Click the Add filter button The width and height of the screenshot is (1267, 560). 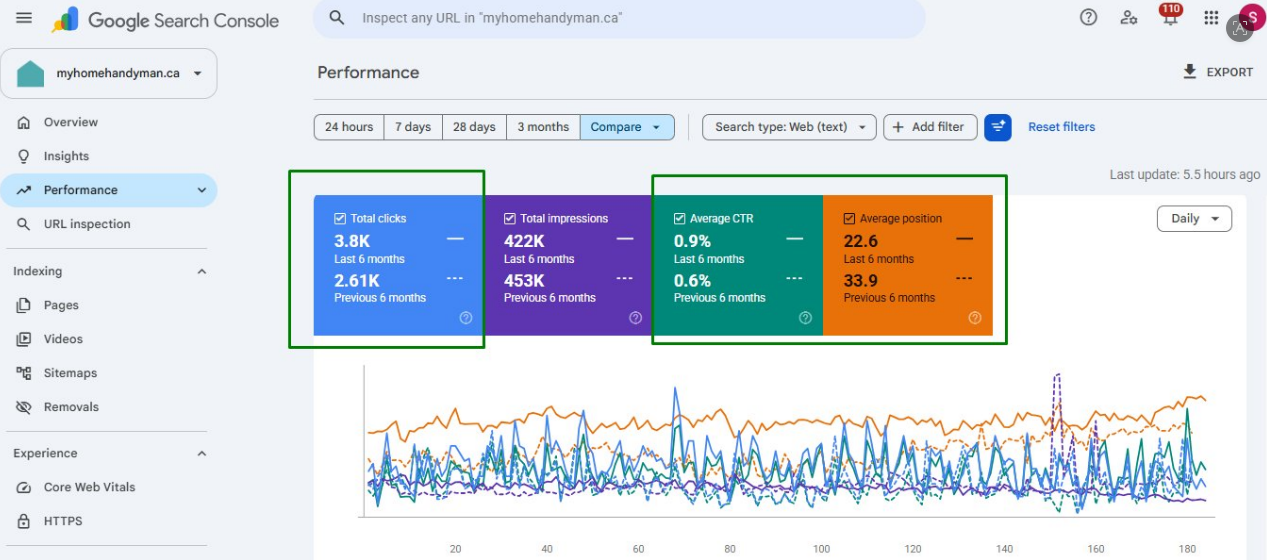(x=930, y=127)
